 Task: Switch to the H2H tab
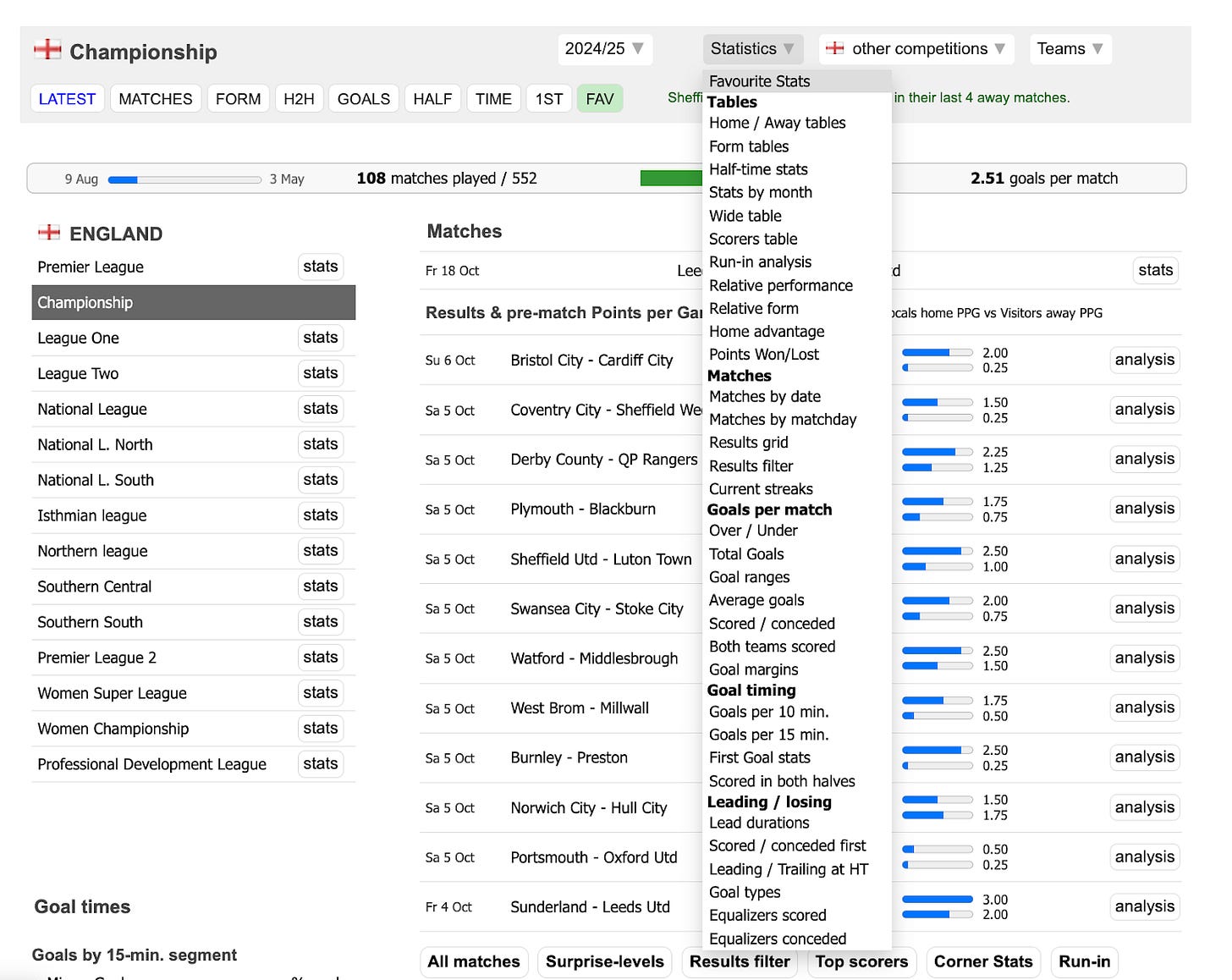299,99
